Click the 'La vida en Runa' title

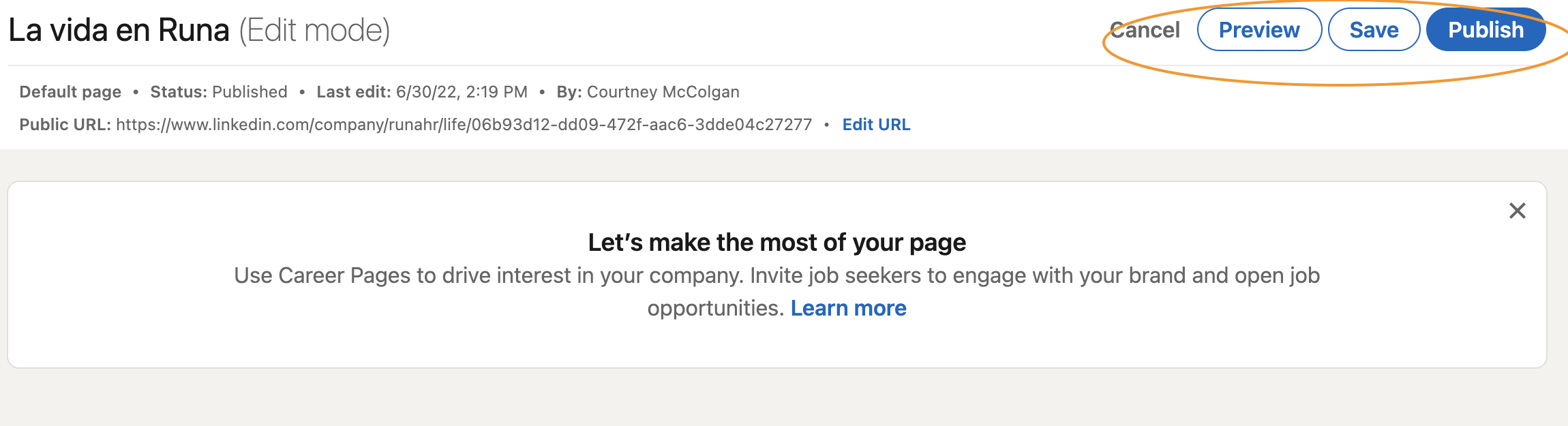[x=119, y=30]
